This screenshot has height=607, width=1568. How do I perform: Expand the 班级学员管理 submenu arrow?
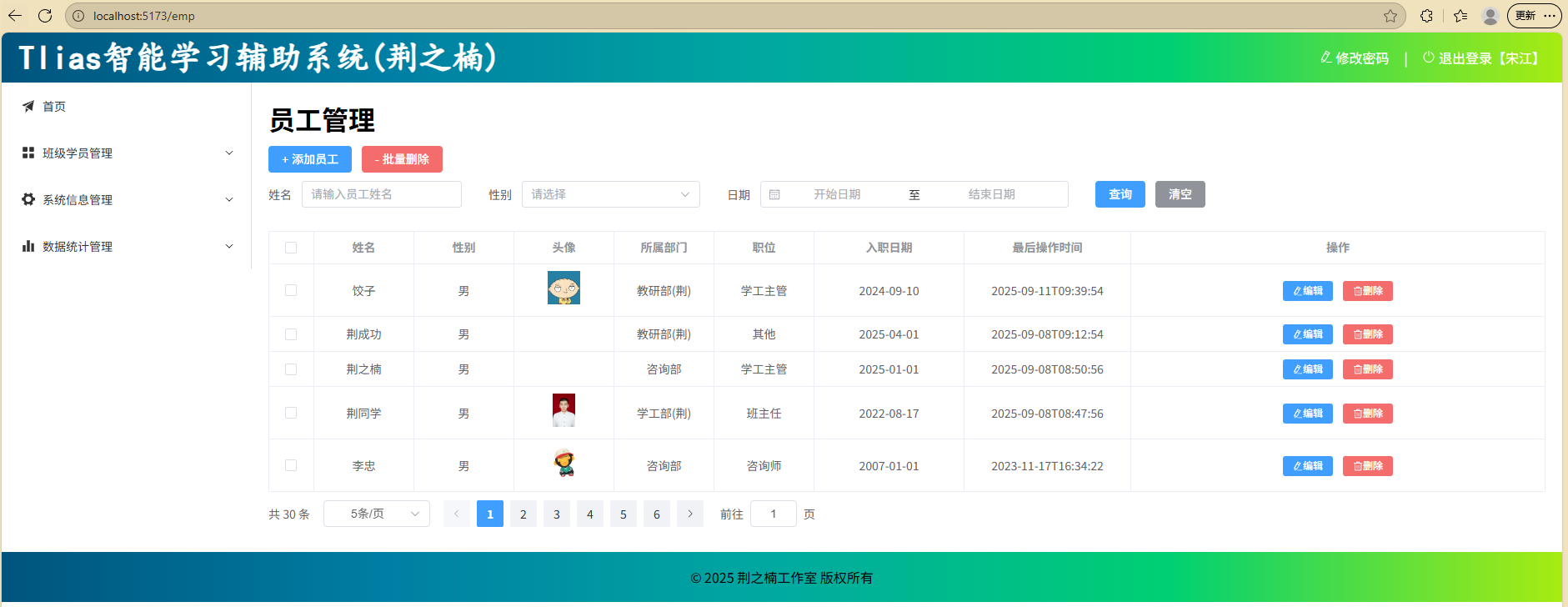pyautogui.click(x=229, y=153)
